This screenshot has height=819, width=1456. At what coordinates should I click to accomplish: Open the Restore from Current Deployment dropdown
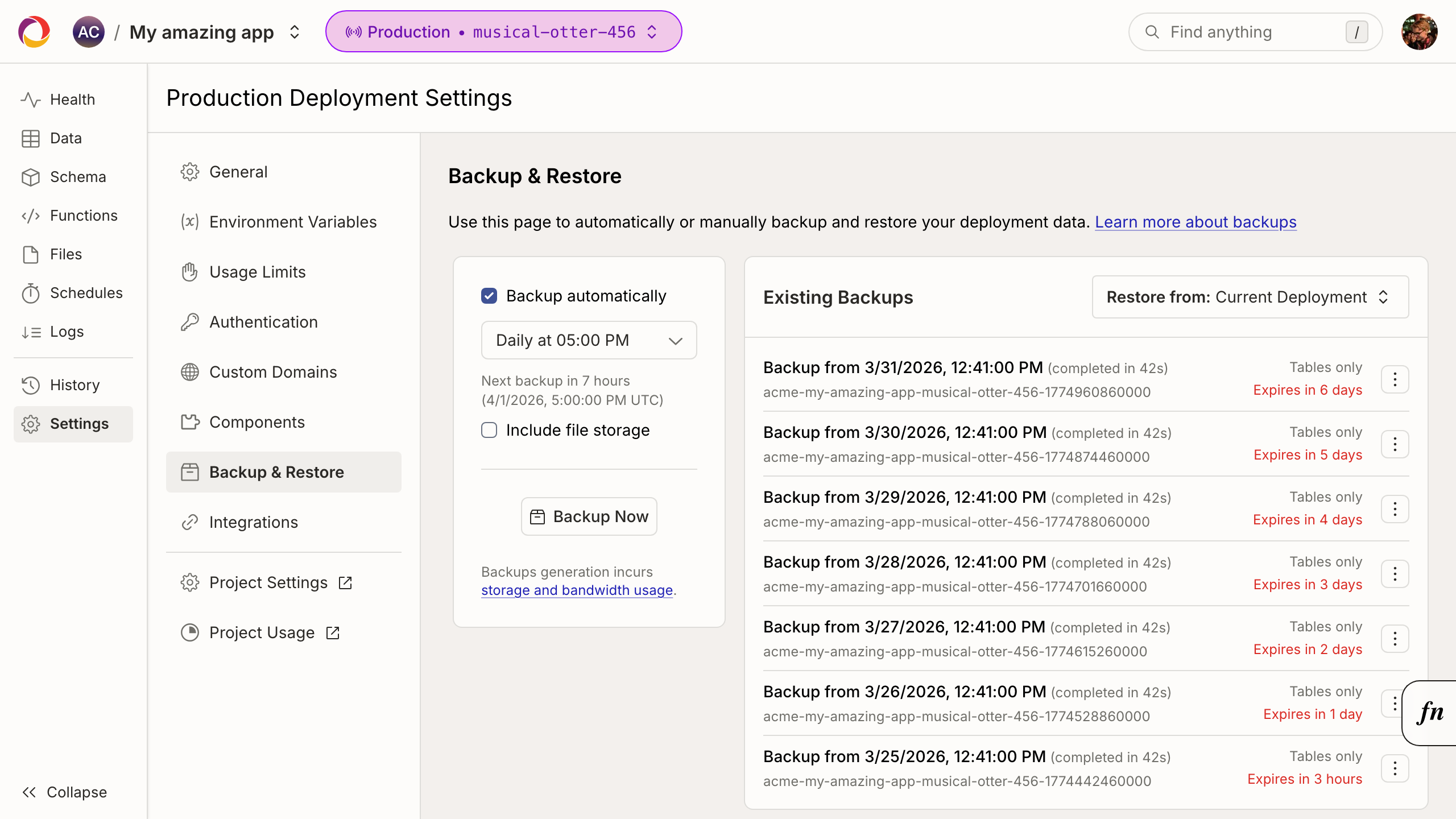click(x=1250, y=297)
